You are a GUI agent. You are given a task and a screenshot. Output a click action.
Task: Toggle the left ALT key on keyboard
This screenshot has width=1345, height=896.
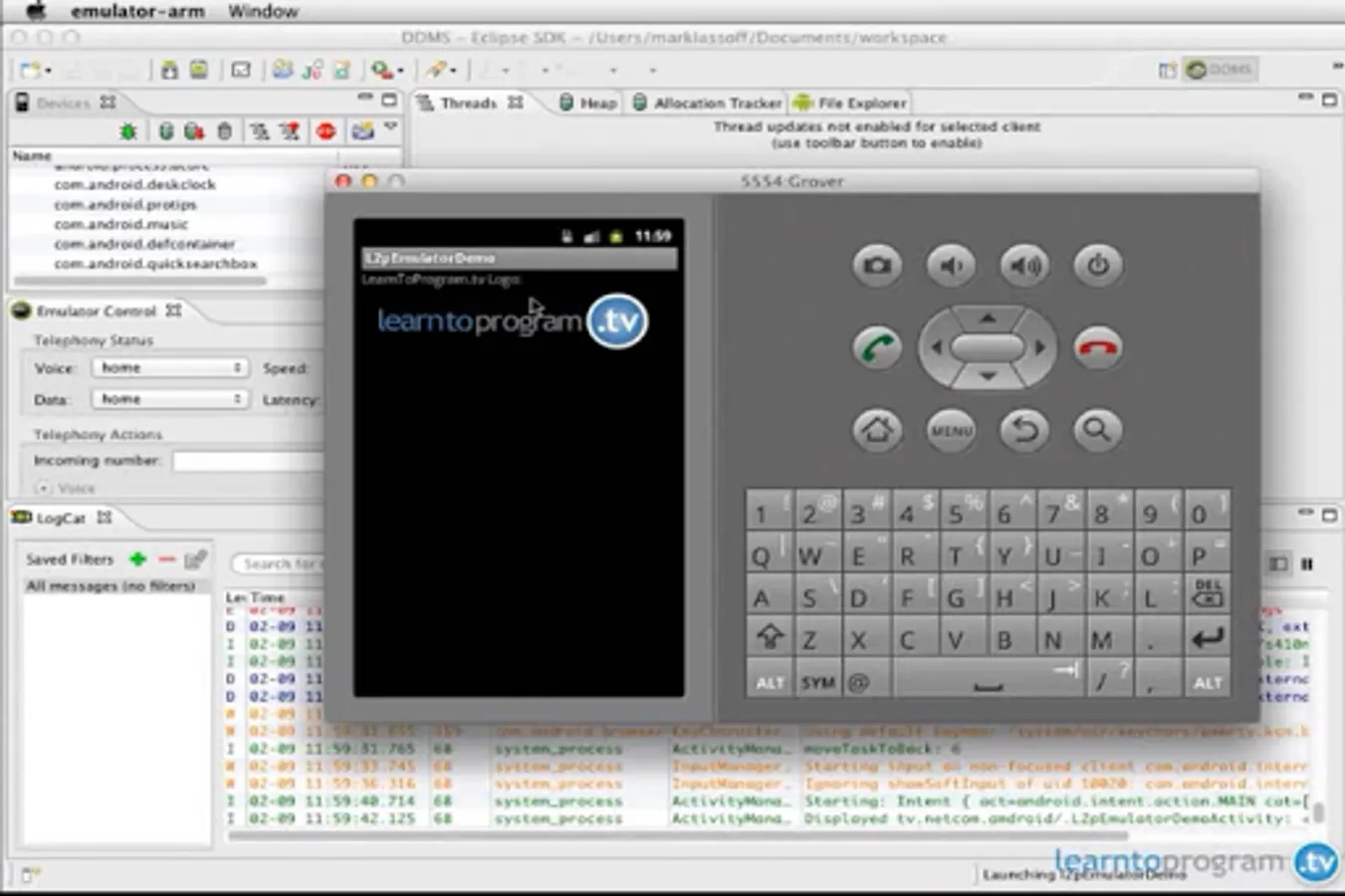769,682
